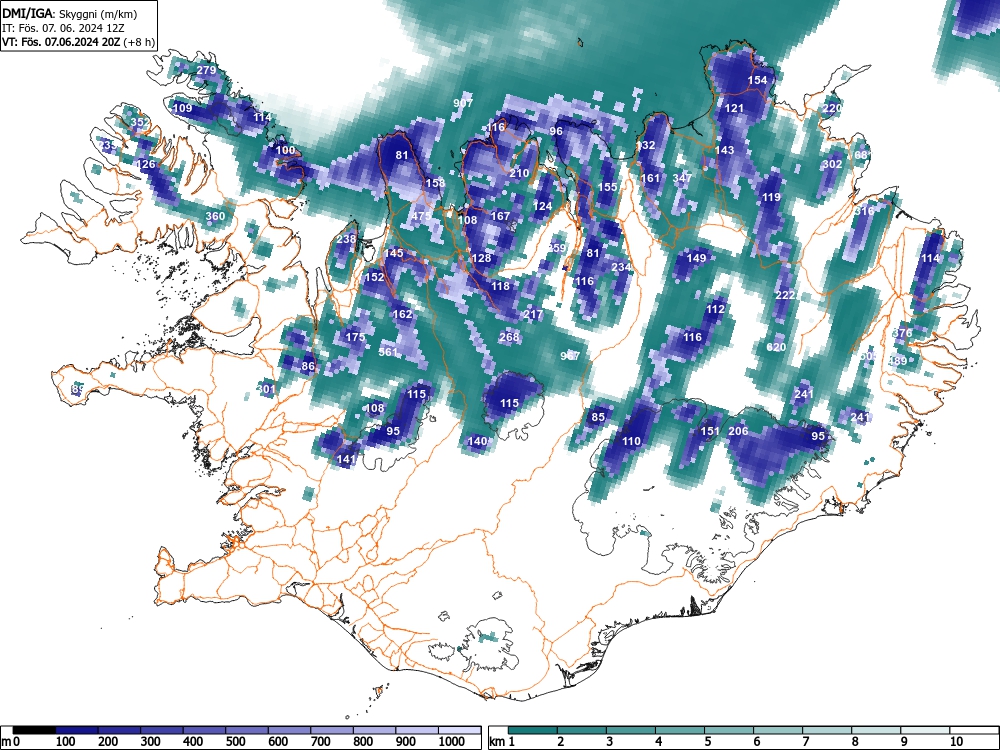Click the visibility value 85 on the map
This screenshot has width=1000, height=750.
598,417
